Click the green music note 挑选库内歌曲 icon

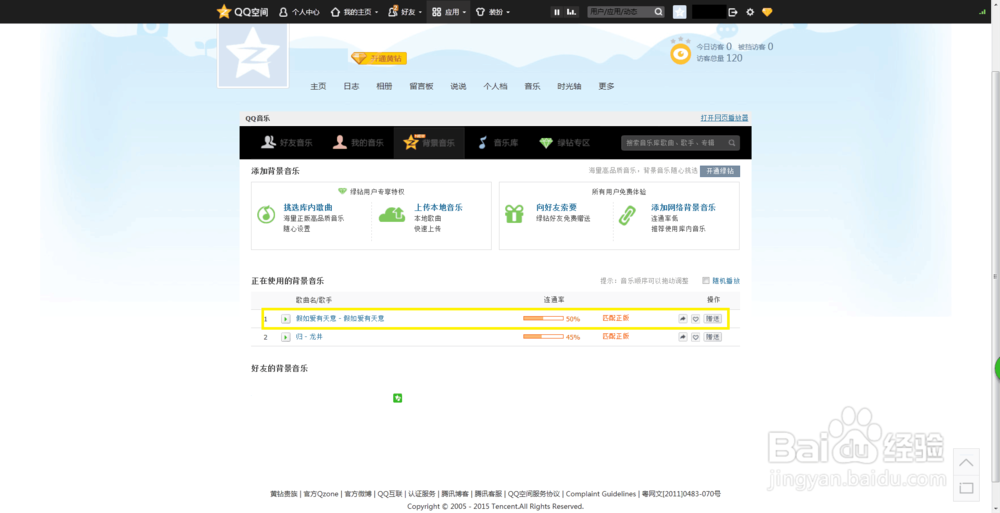[x=265, y=215]
